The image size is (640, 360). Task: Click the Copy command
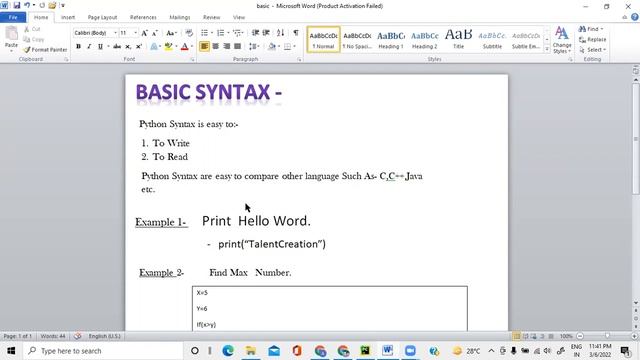click(34, 39)
